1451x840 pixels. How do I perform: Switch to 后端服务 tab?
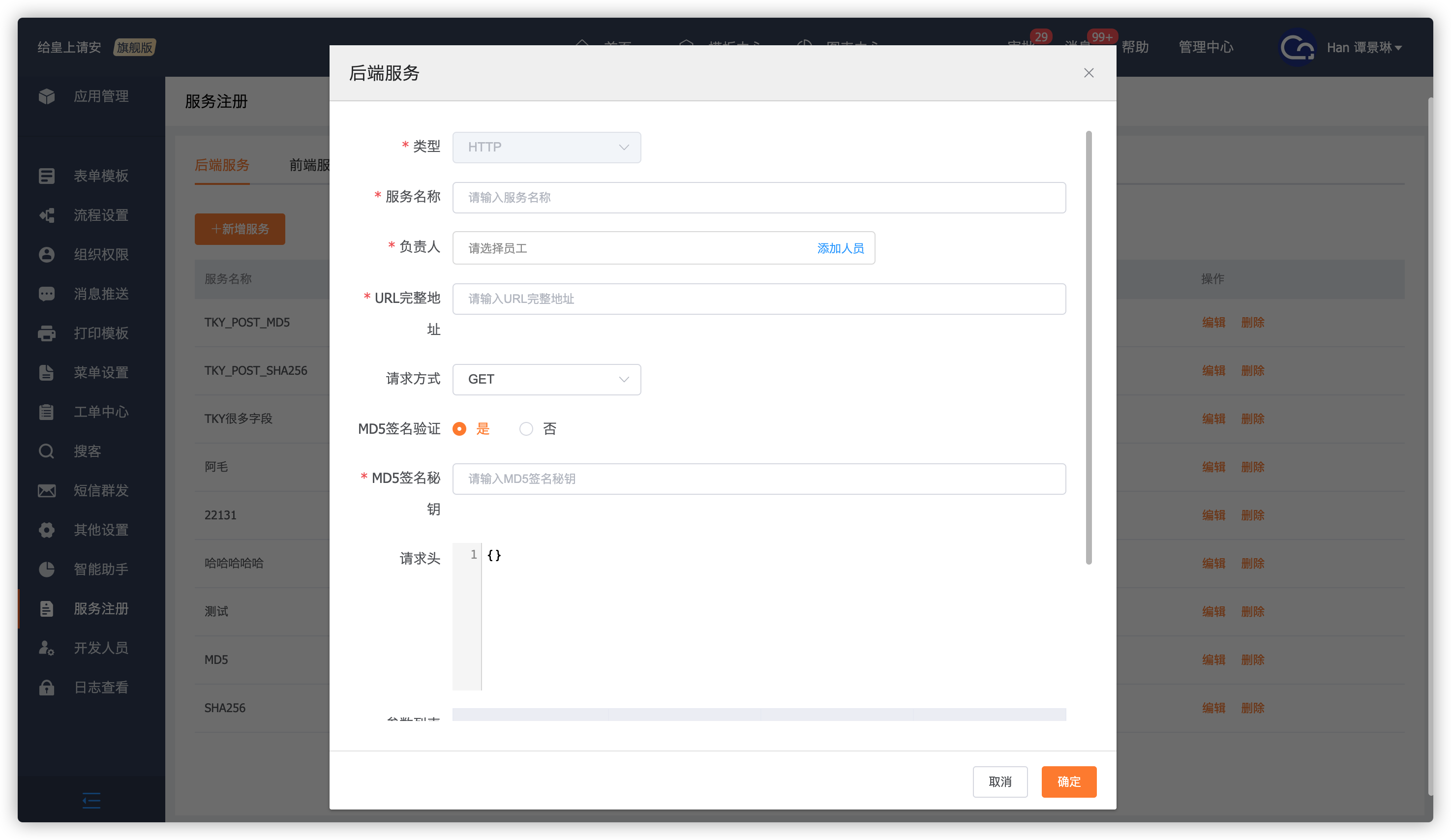pyautogui.click(x=222, y=165)
